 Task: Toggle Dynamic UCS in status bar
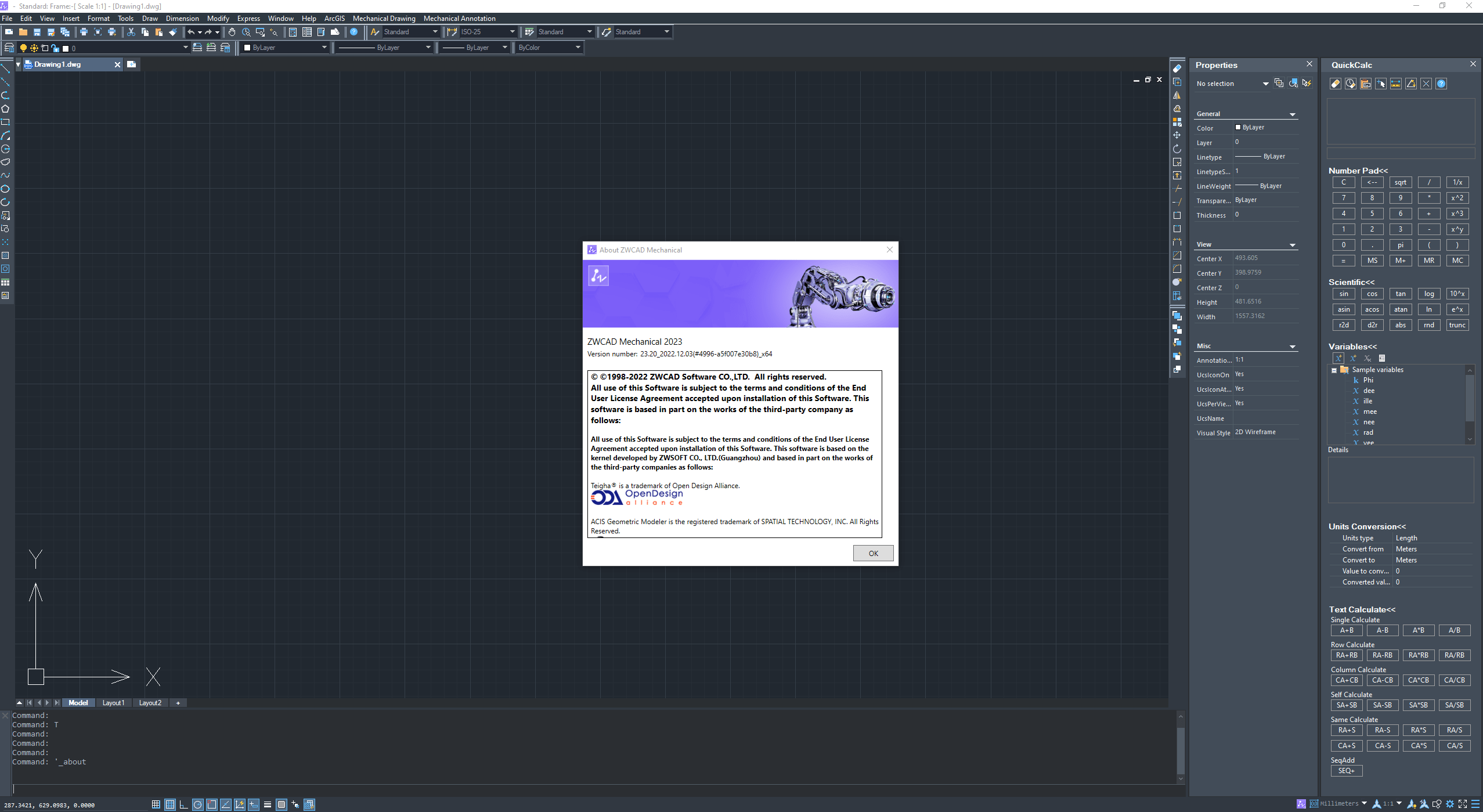click(x=240, y=804)
